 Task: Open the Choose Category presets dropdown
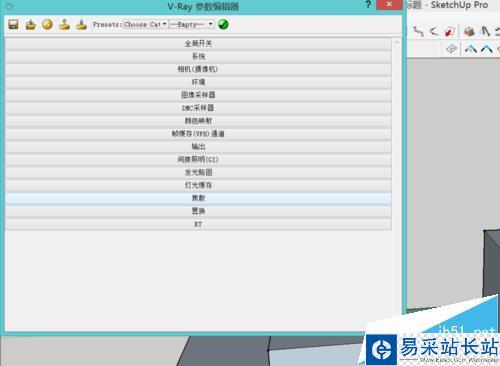(145, 24)
